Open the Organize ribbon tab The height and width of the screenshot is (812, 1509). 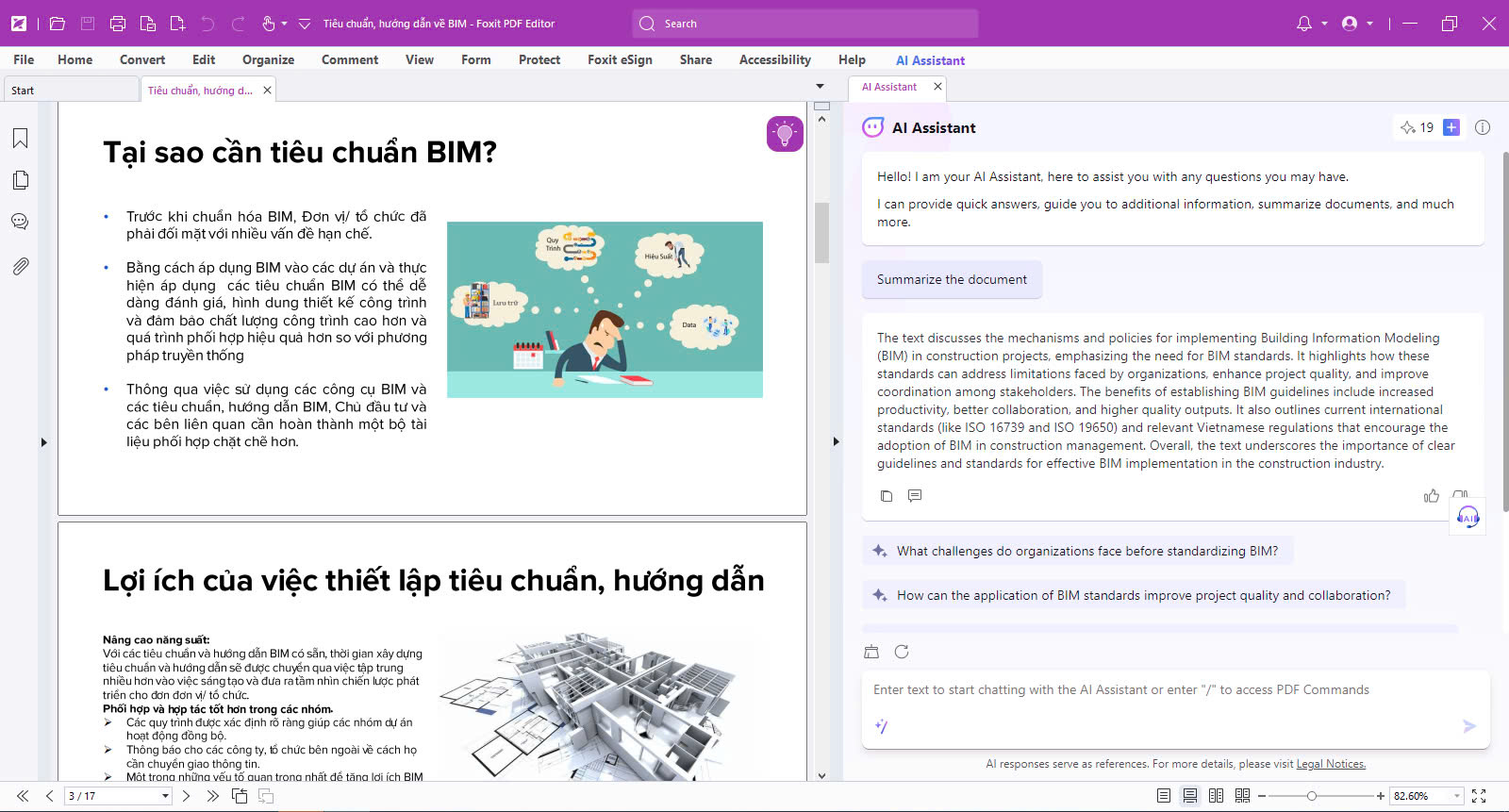tap(268, 59)
